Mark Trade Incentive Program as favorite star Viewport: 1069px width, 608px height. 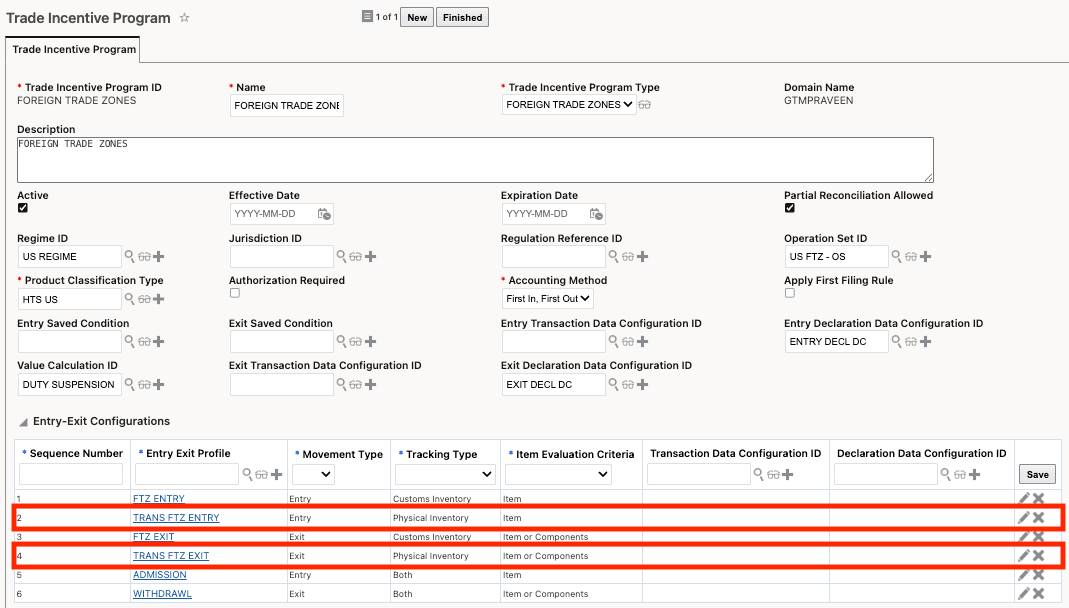tap(184, 18)
